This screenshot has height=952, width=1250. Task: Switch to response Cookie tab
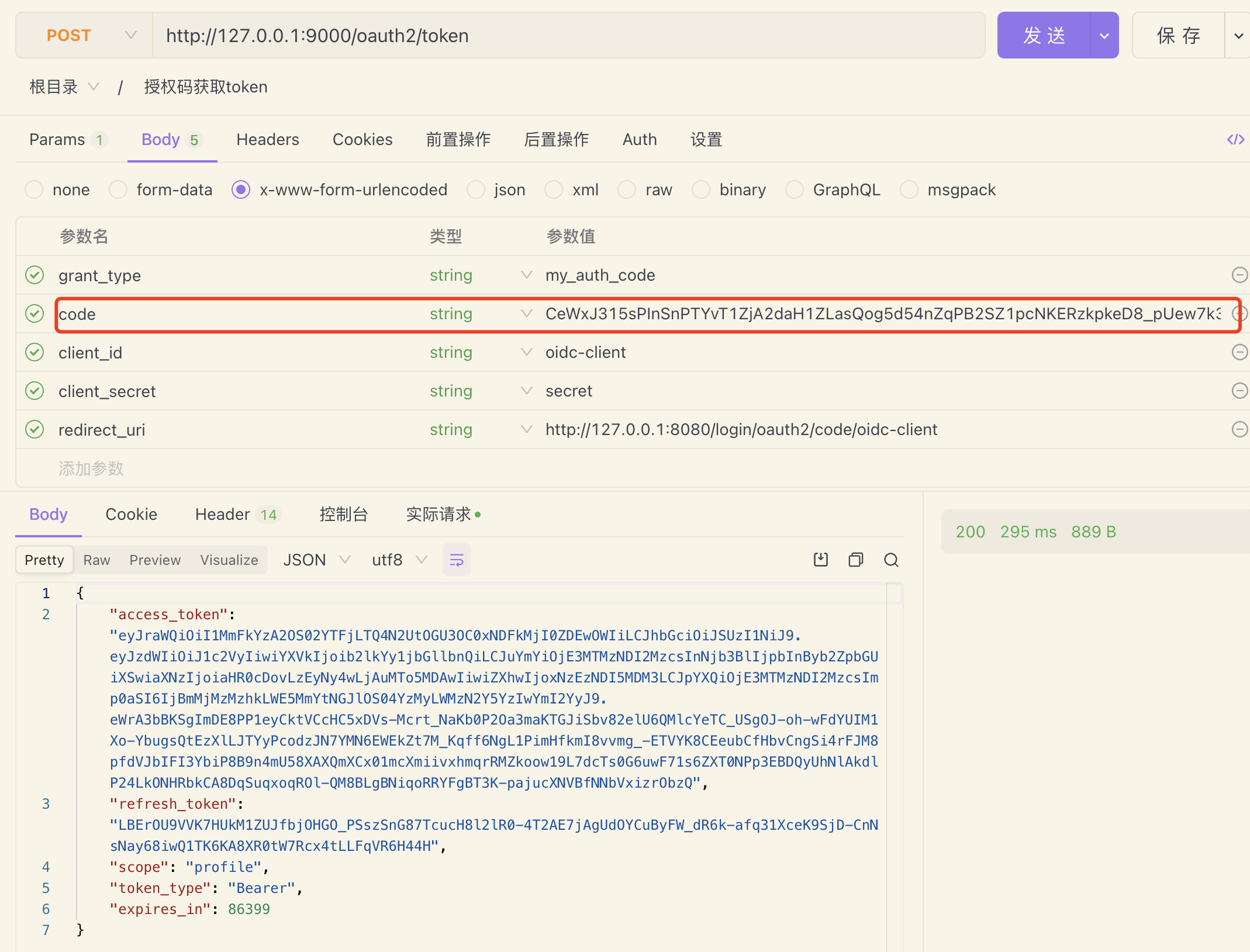(132, 514)
